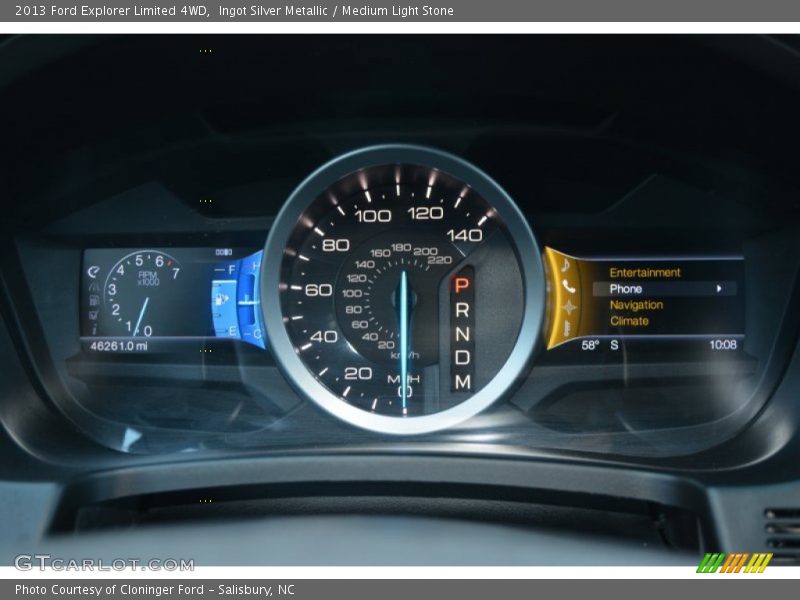
Task: Expand the Phone submenu arrow
Action: click(718, 289)
